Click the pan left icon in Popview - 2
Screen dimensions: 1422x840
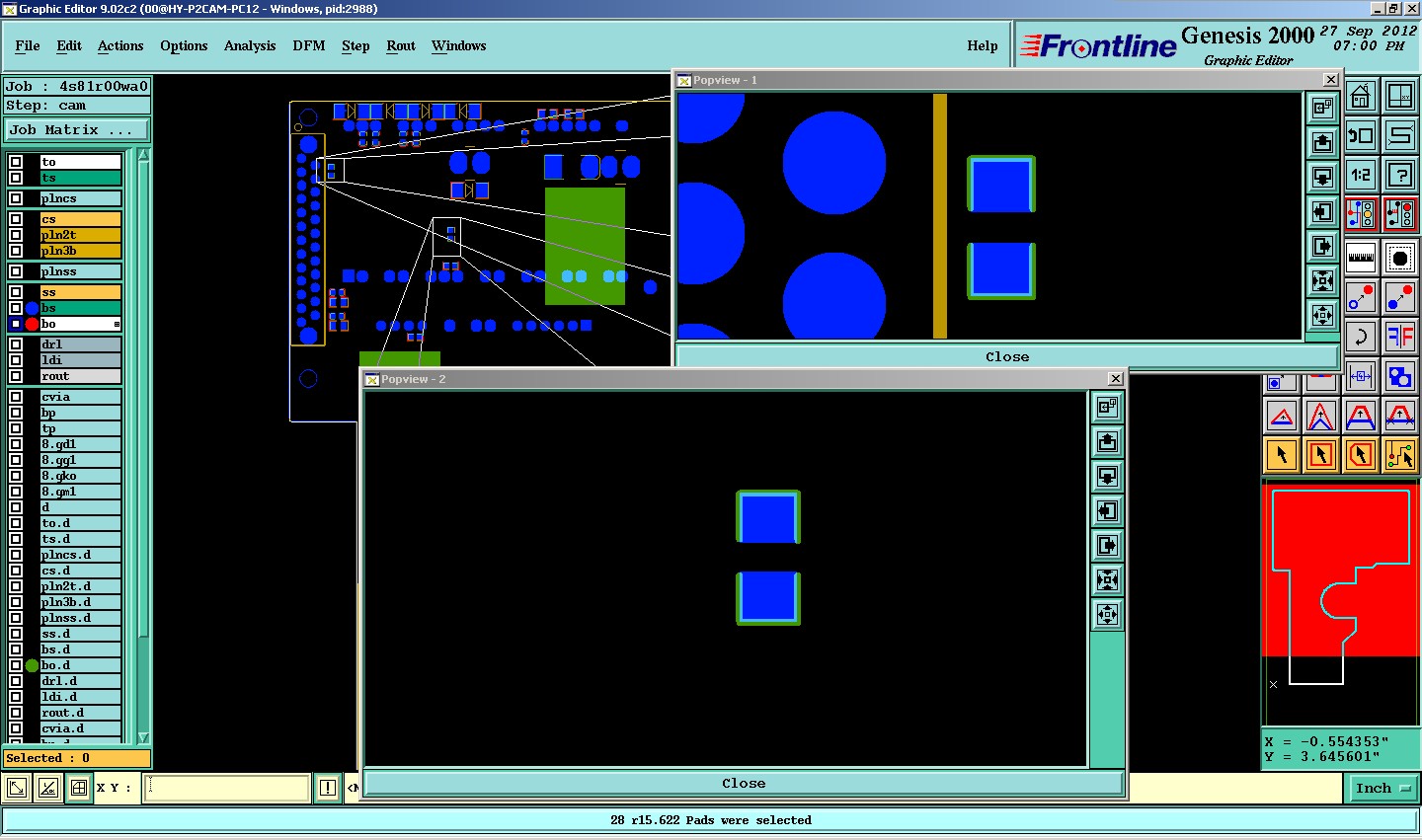click(1107, 510)
